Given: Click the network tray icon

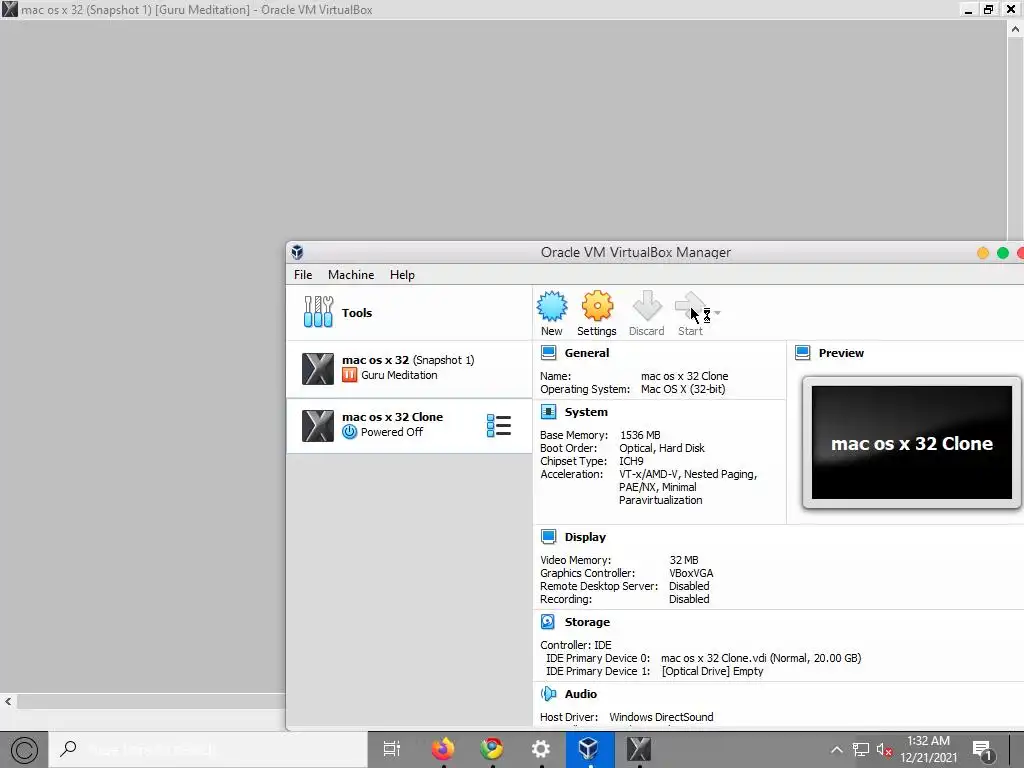Looking at the screenshot, I should tap(861, 750).
